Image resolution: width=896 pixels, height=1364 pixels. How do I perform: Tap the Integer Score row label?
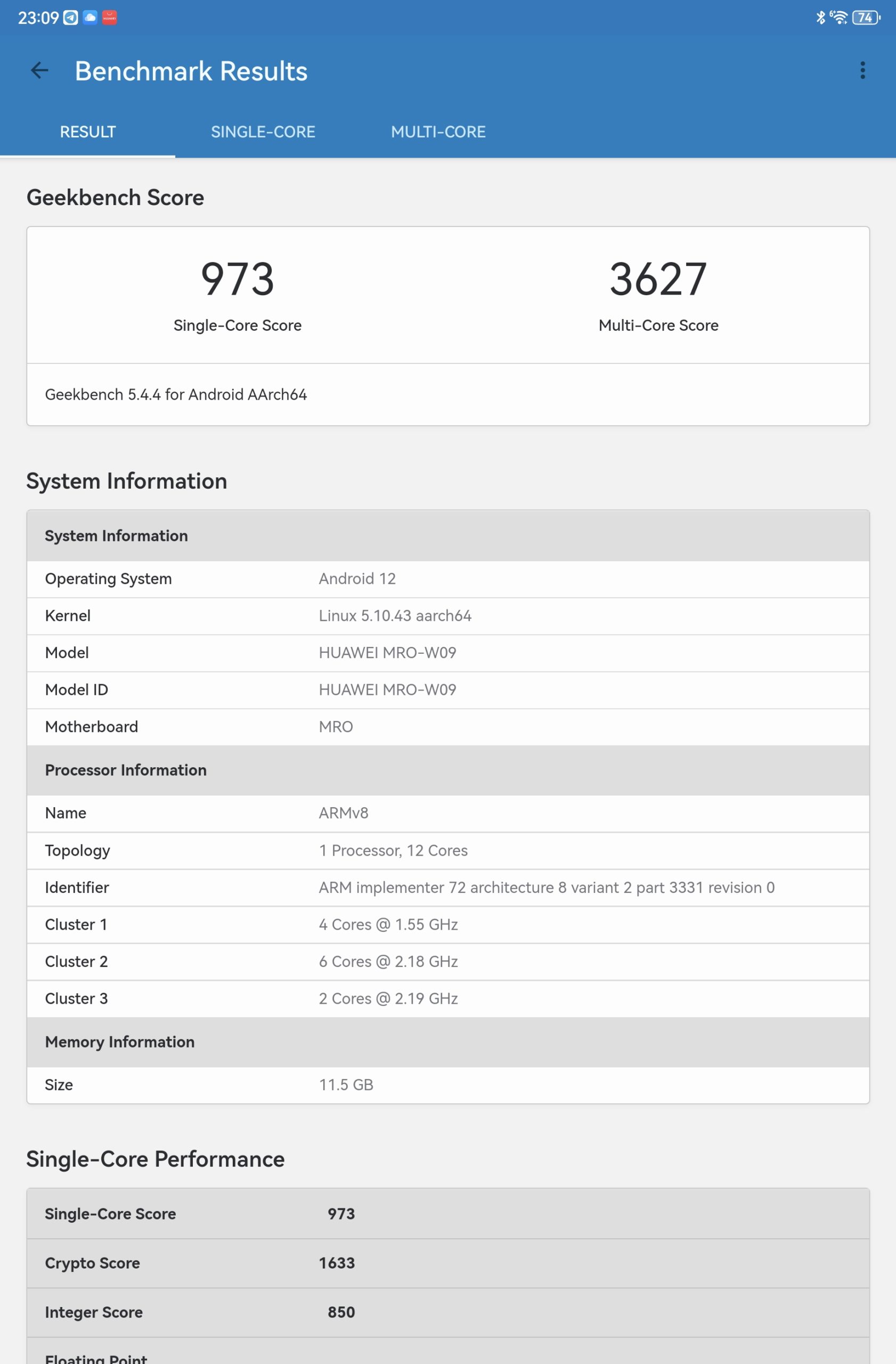(94, 1312)
